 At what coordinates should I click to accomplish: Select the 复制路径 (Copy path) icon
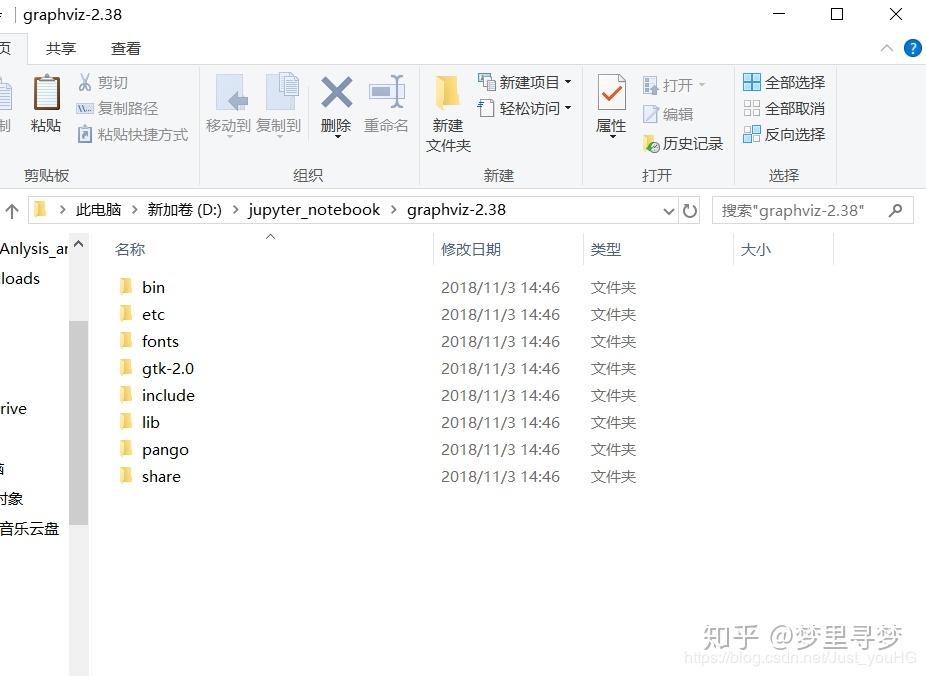pos(88,108)
